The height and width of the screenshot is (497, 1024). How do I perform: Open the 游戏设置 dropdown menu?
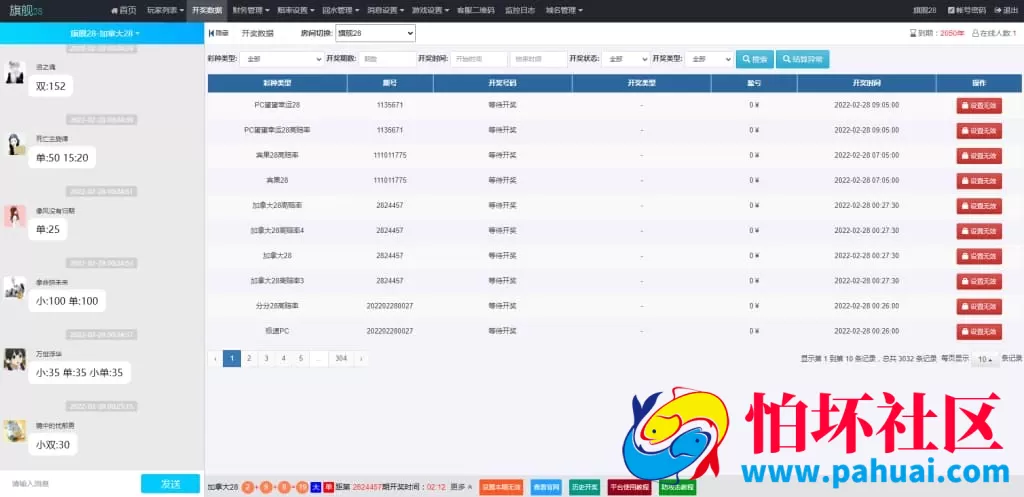click(x=430, y=10)
